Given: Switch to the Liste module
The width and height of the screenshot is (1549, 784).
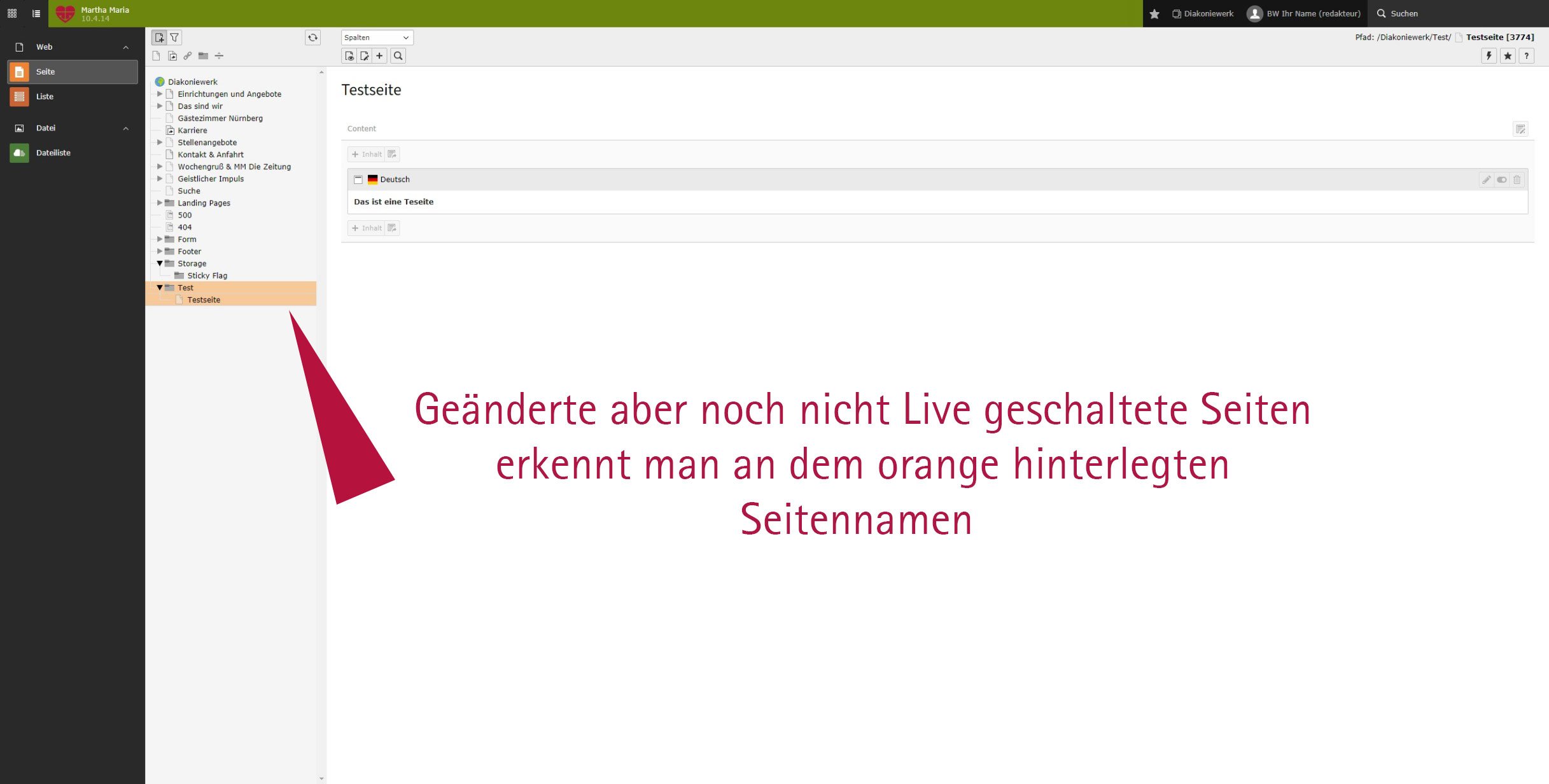Looking at the screenshot, I should [x=45, y=96].
